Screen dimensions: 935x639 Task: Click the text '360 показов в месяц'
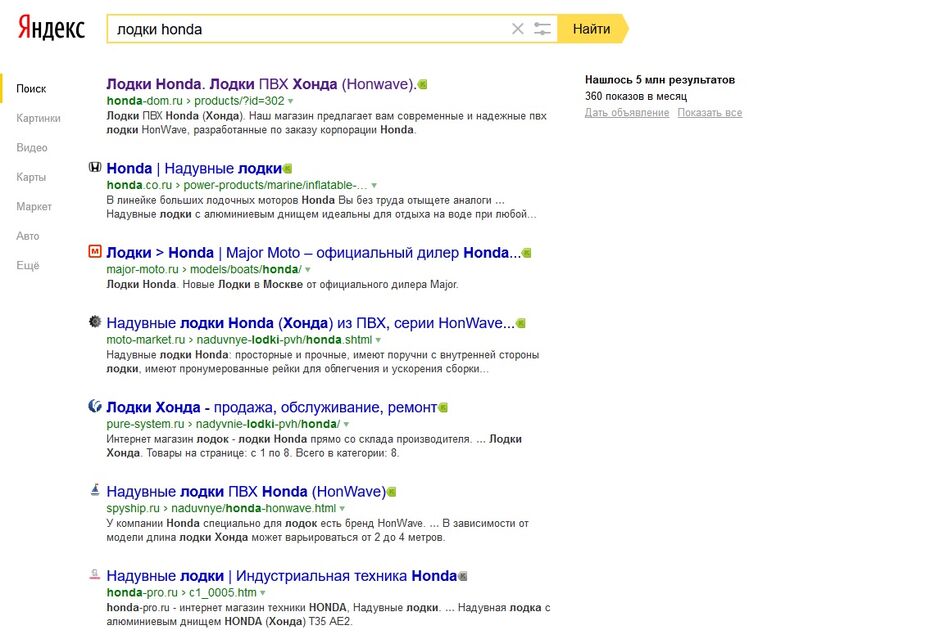pyautogui.click(x=636, y=96)
